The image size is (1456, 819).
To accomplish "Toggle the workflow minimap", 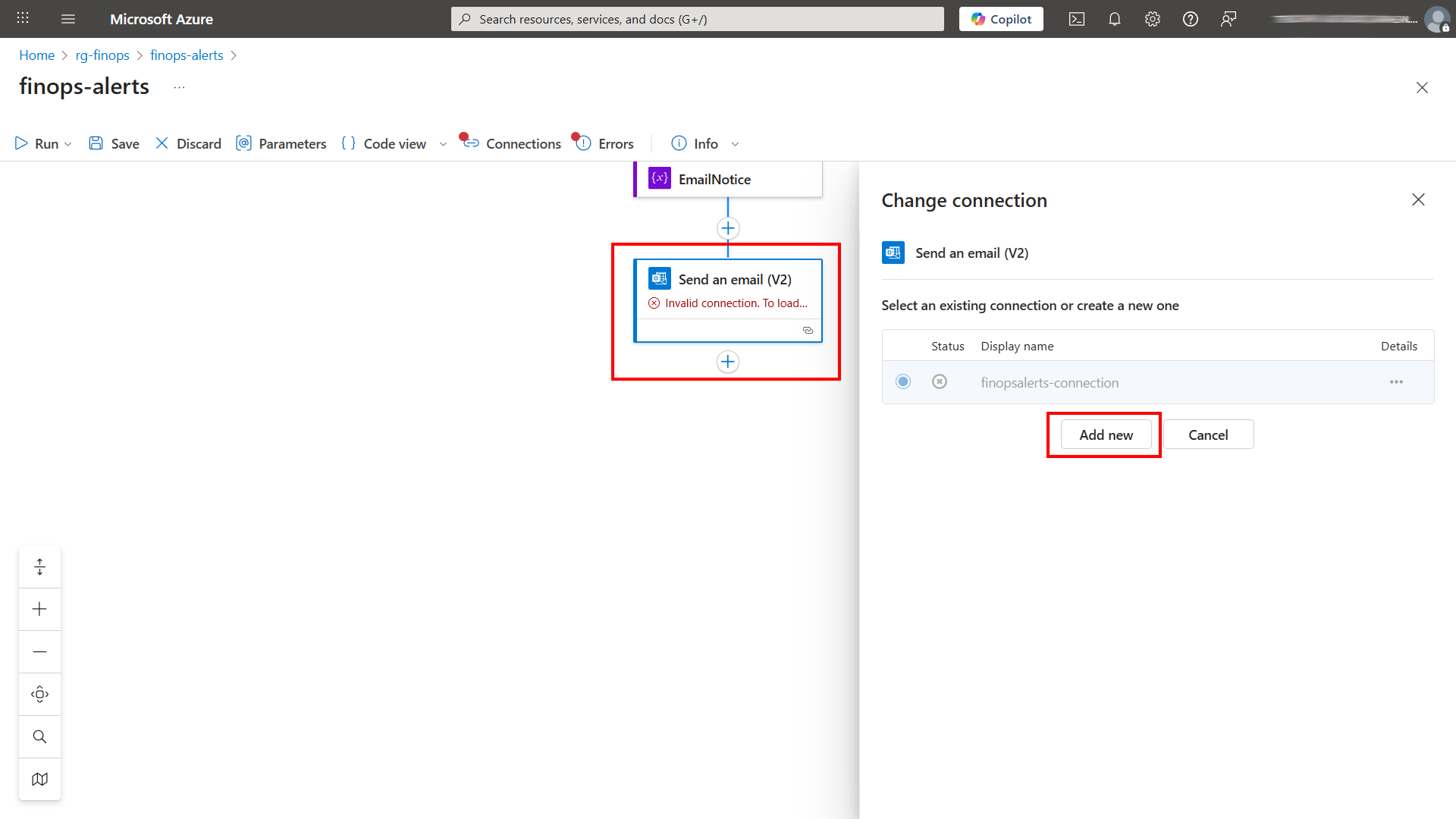I will (x=39, y=779).
